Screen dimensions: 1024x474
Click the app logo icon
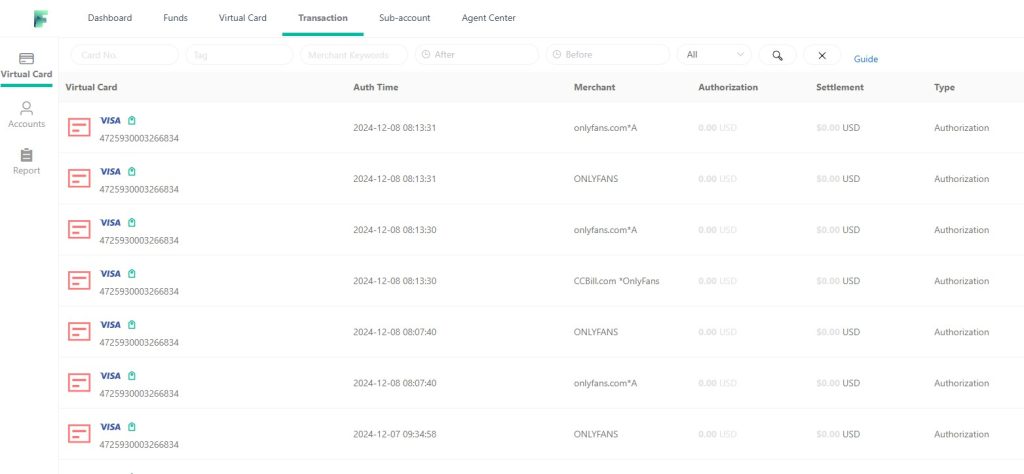coord(41,19)
